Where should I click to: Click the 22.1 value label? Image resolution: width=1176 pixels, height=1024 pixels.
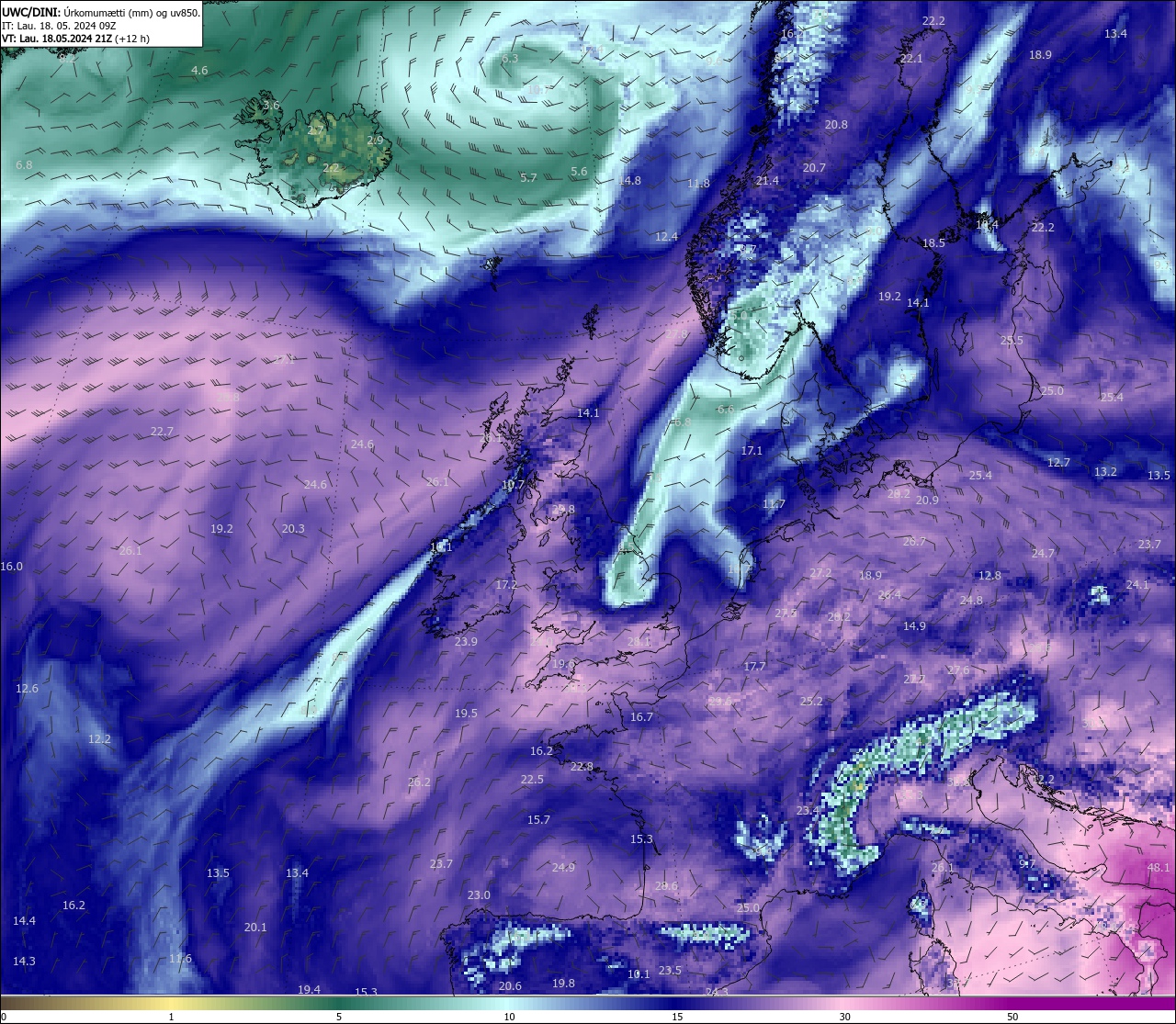[911, 58]
